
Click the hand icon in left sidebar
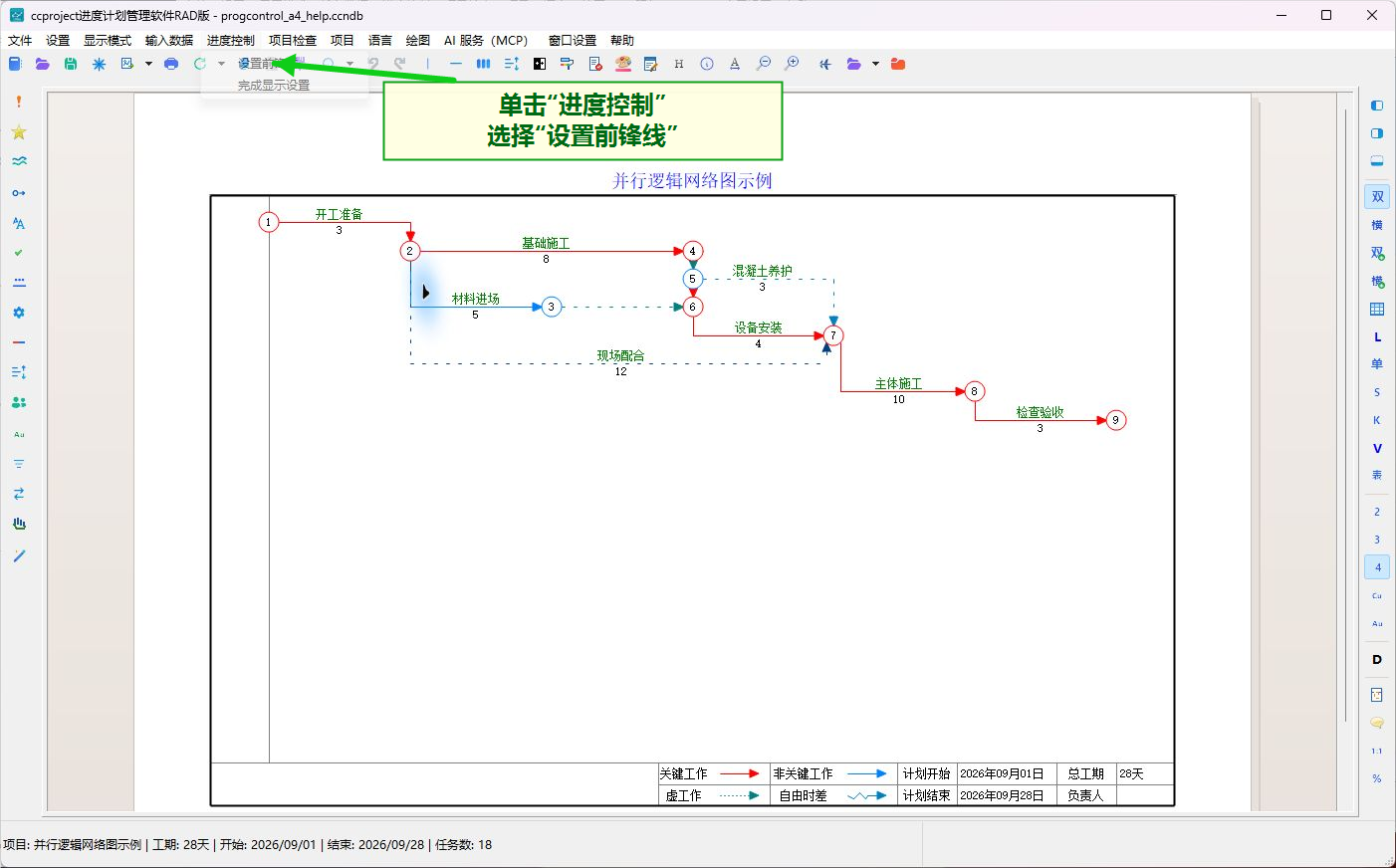click(19, 524)
